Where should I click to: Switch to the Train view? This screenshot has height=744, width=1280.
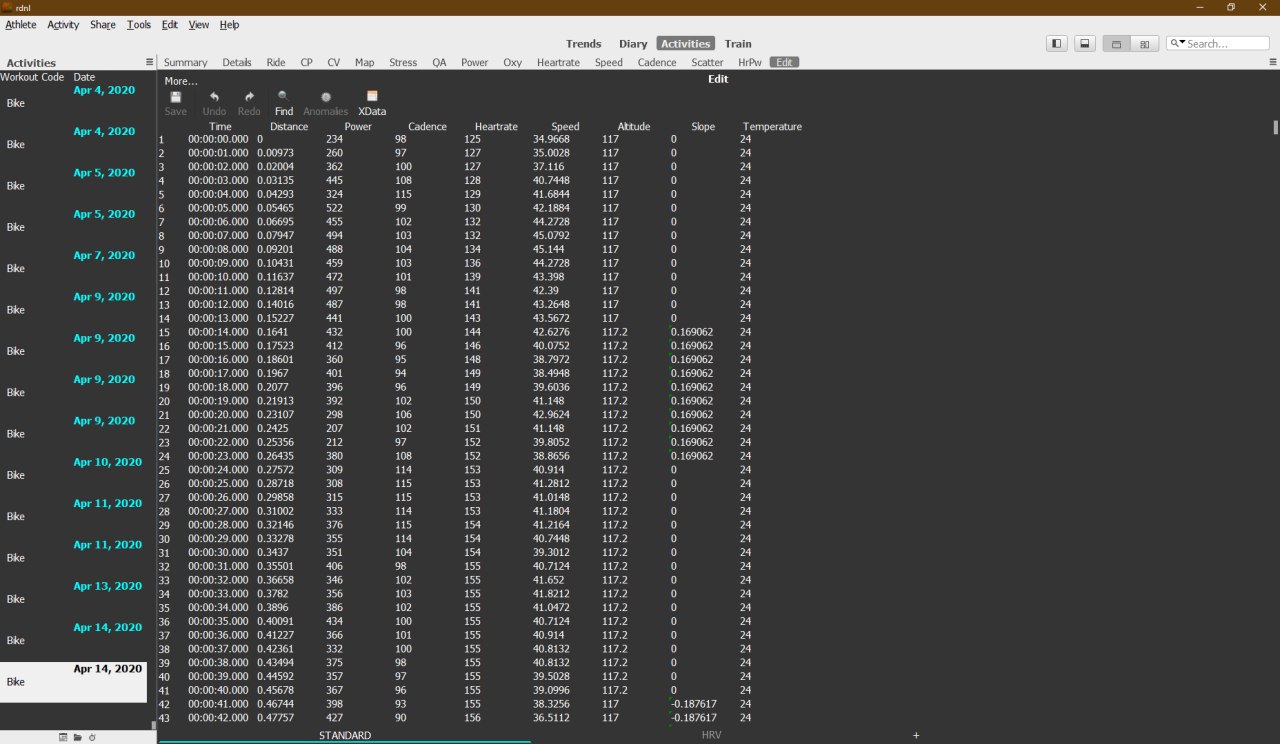click(x=738, y=43)
